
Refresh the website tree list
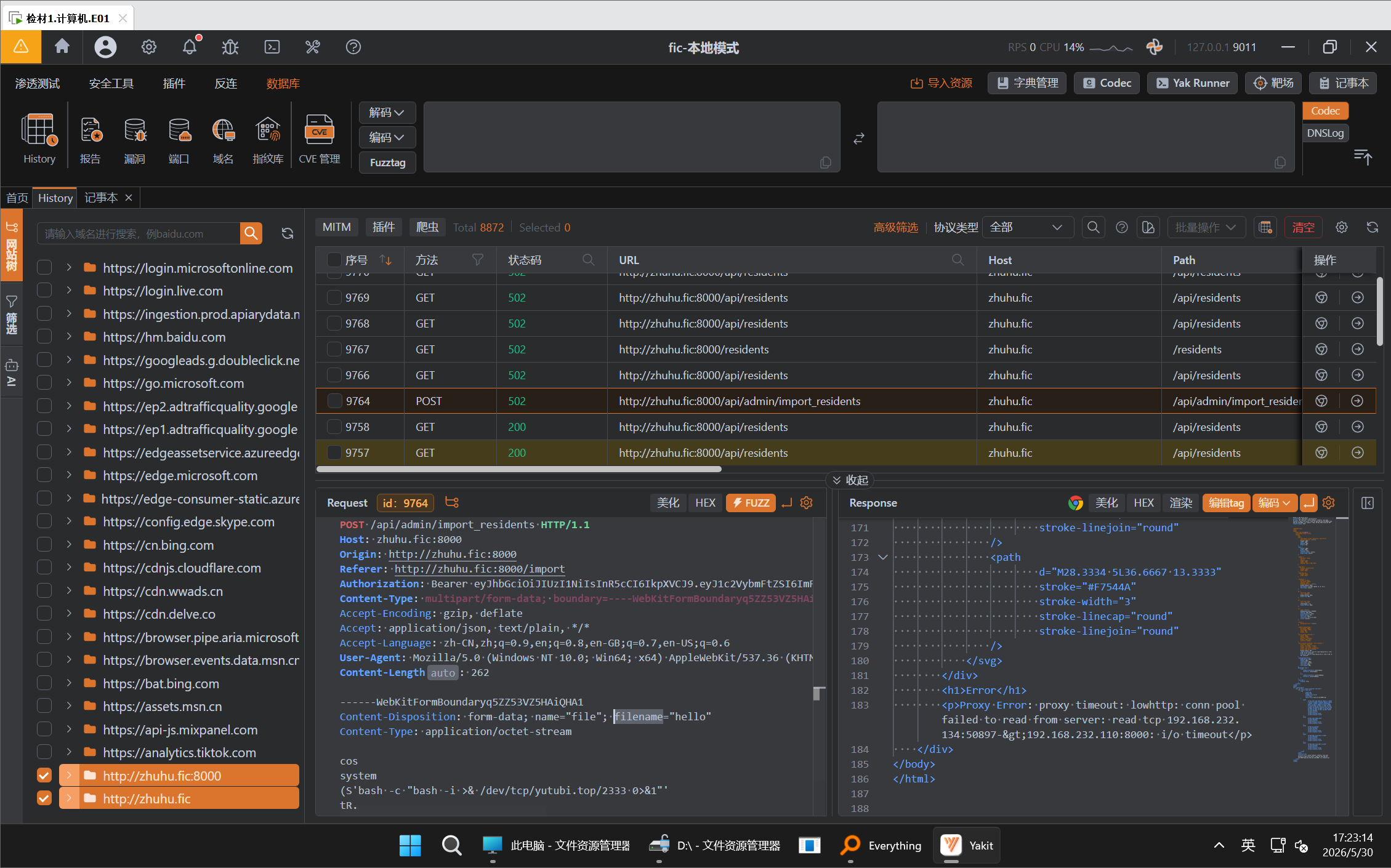[288, 233]
